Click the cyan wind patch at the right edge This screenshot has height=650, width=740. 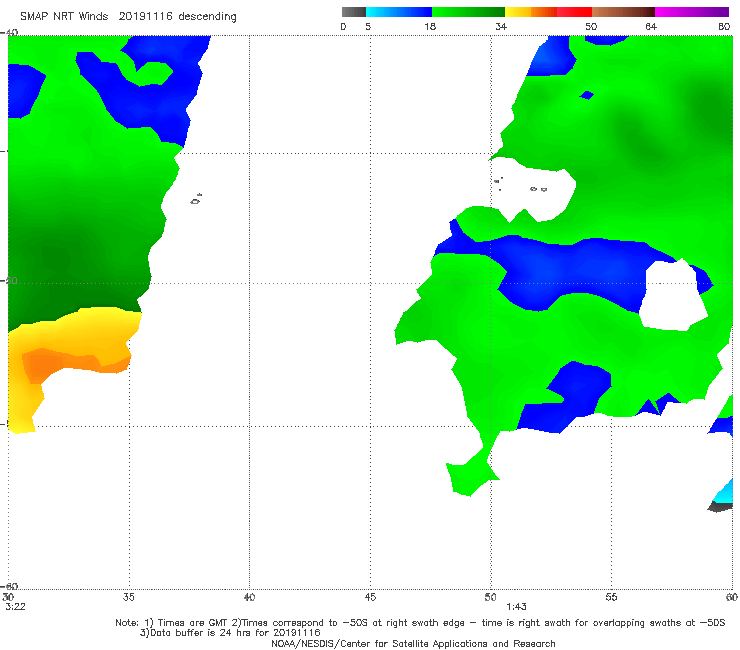725,492
